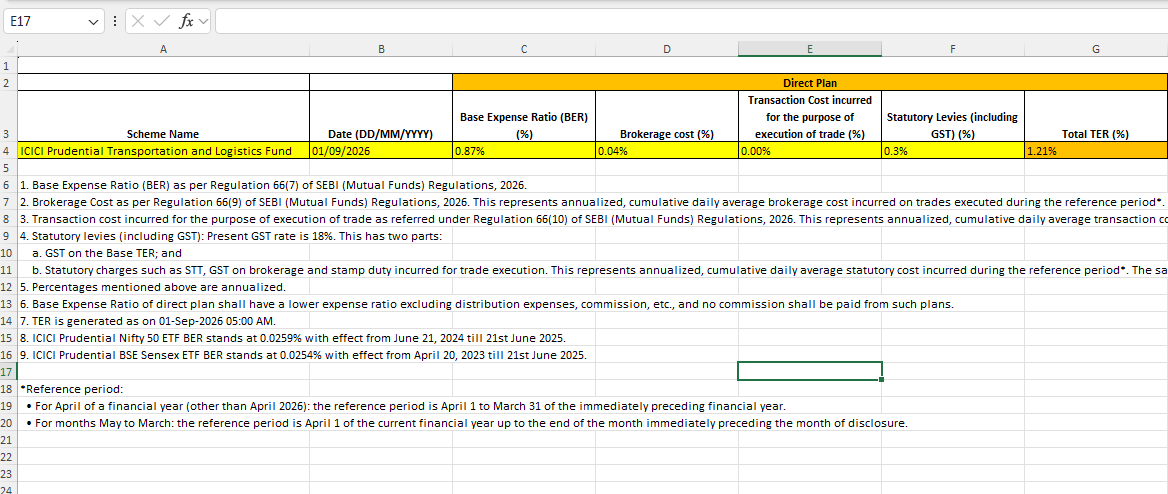Click the Enter checkmark formula bar icon

pos(161,22)
